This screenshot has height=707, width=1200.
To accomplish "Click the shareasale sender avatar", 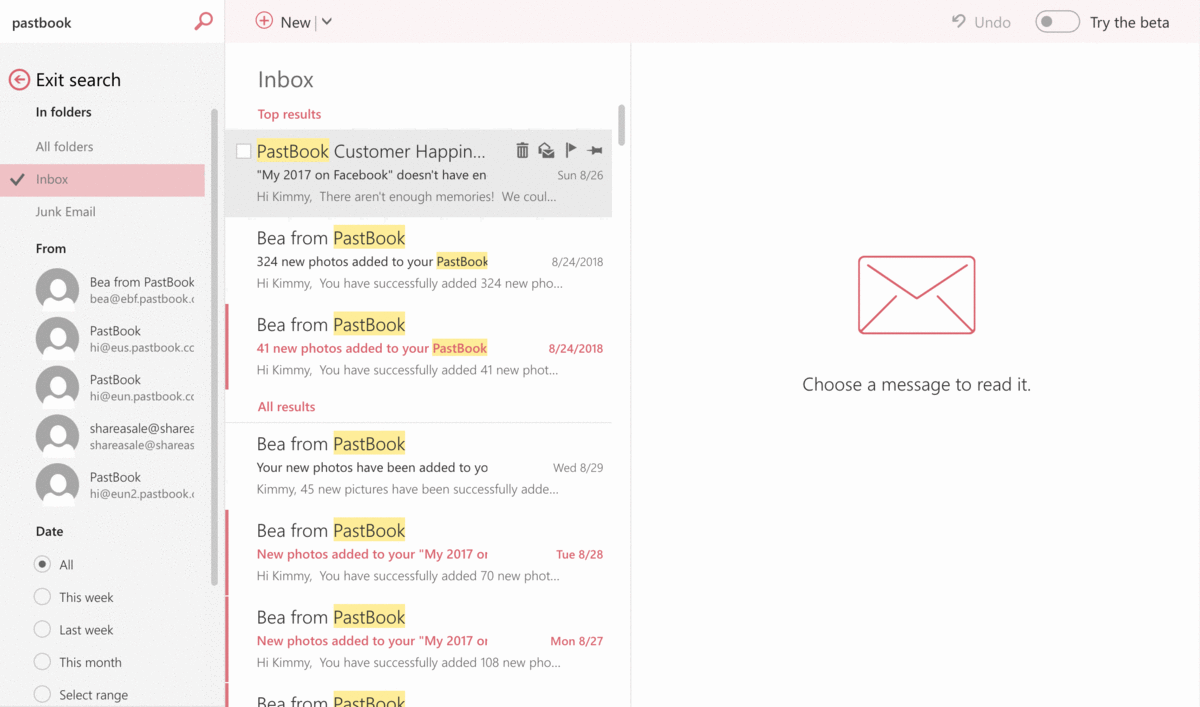I will coord(57,435).
